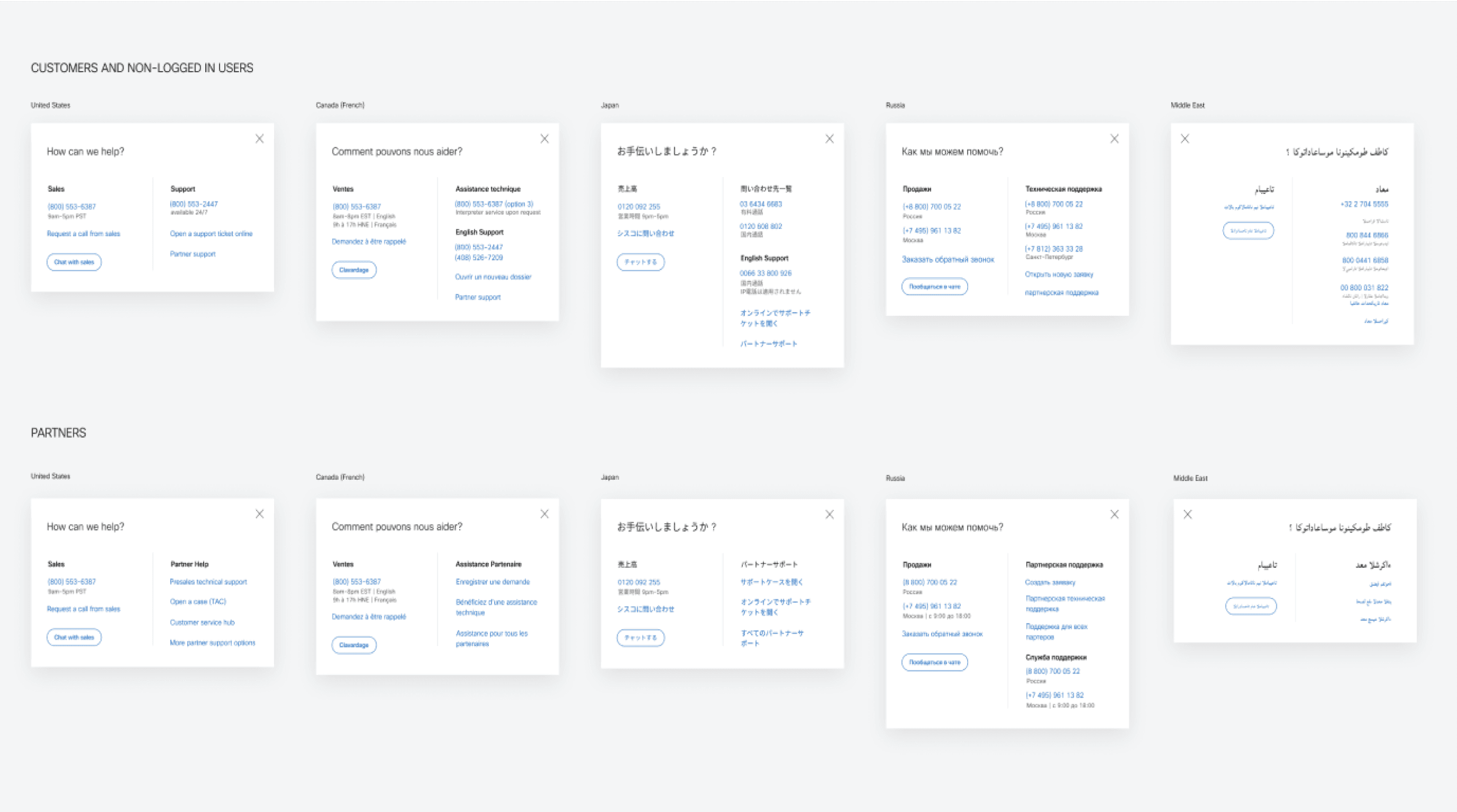Viewport: 1457px width, 812px height.
Task: Close the Customers Middle East dialog
Action: click(1185, 138)
